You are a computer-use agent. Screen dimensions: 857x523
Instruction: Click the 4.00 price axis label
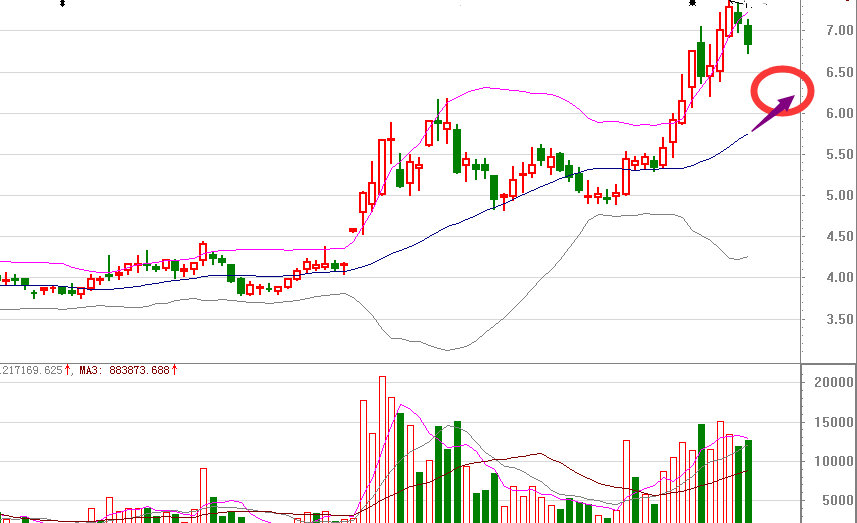point(840,278)
